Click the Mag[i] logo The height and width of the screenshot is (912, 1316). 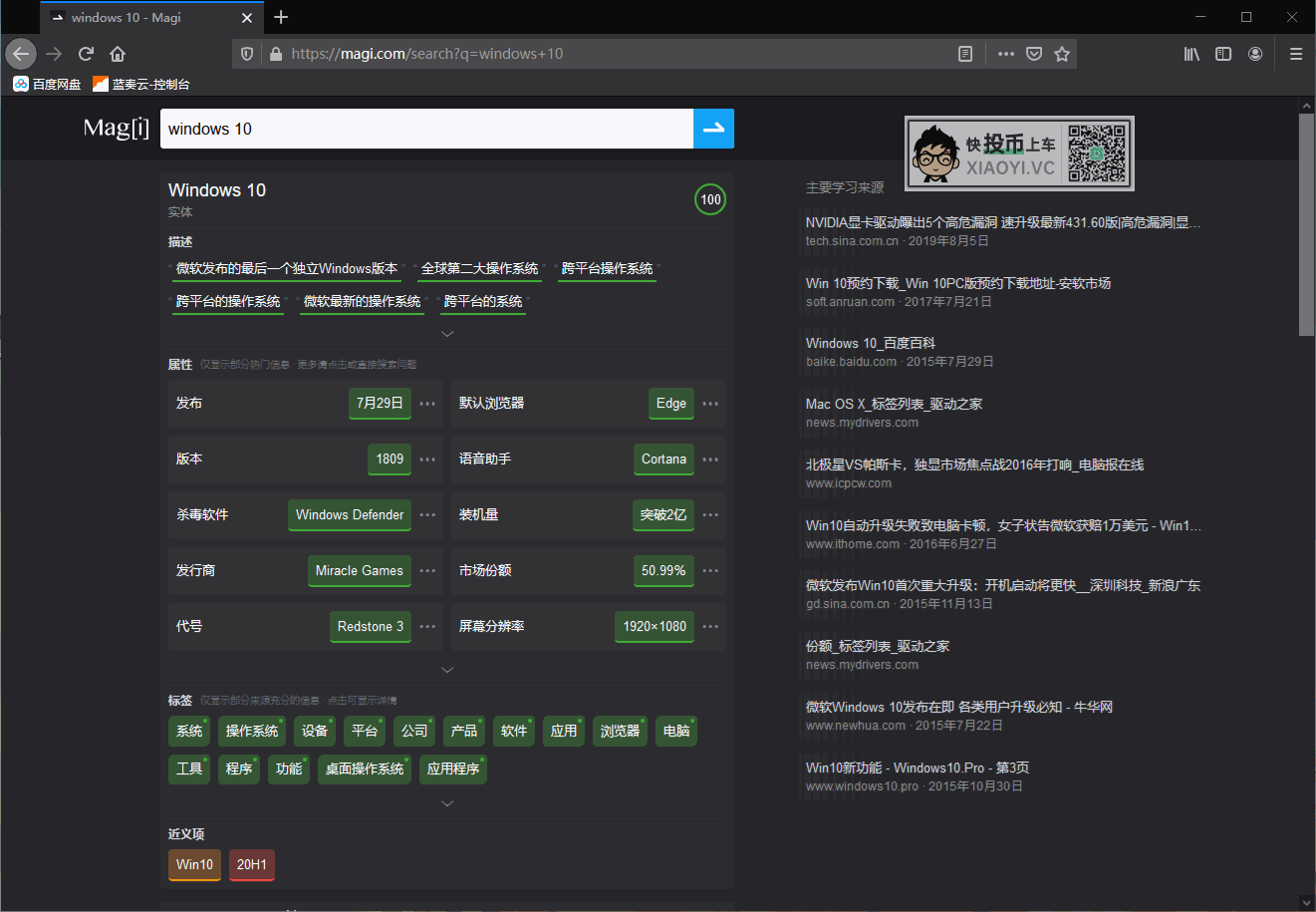(x=117, y=128)
